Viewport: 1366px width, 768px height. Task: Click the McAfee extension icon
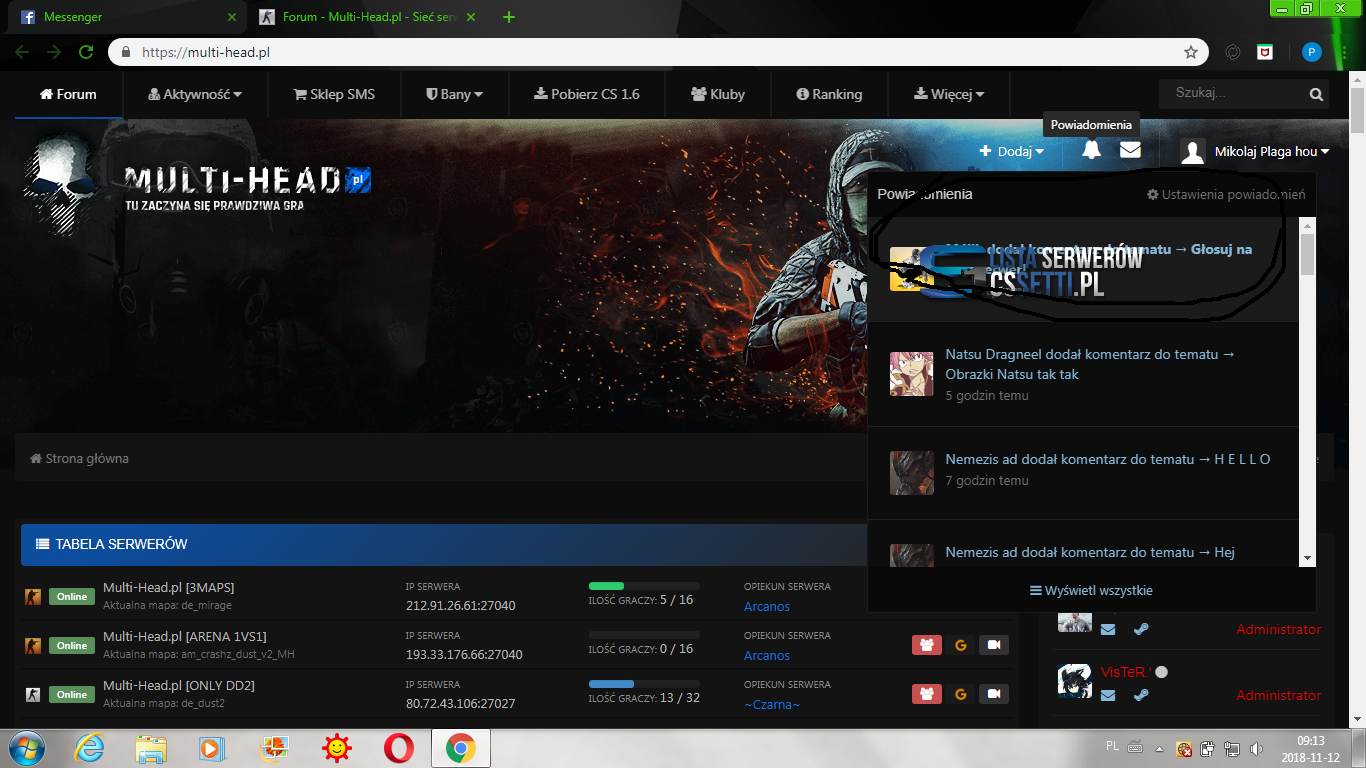coord(1265,52)
